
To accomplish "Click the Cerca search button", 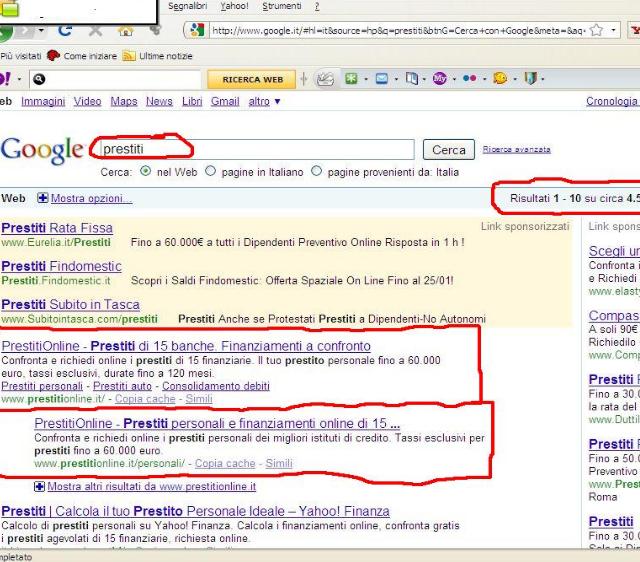I will pyautogui.click(x=449, y=149).
